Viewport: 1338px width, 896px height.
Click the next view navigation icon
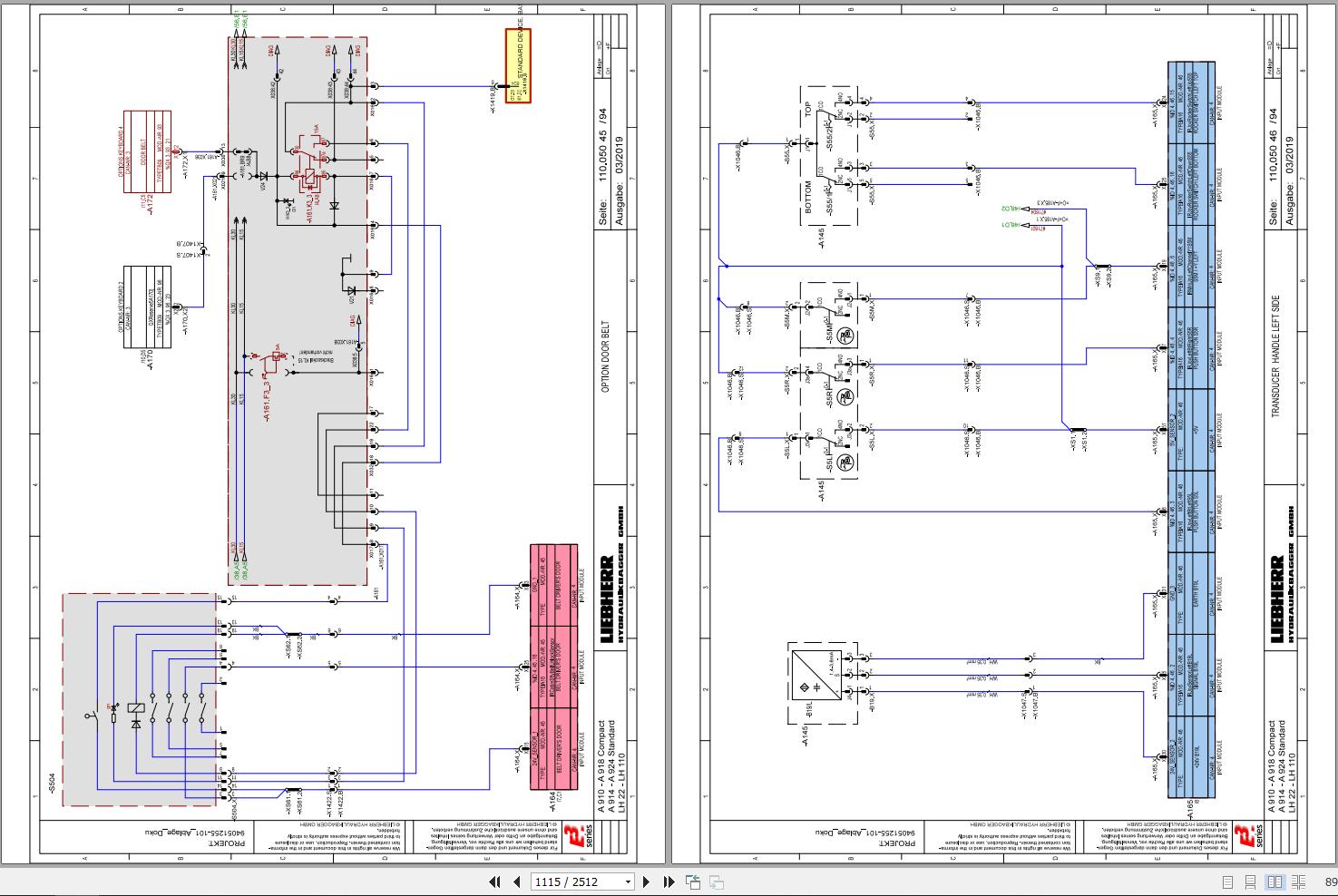click(x=716, y=881)
